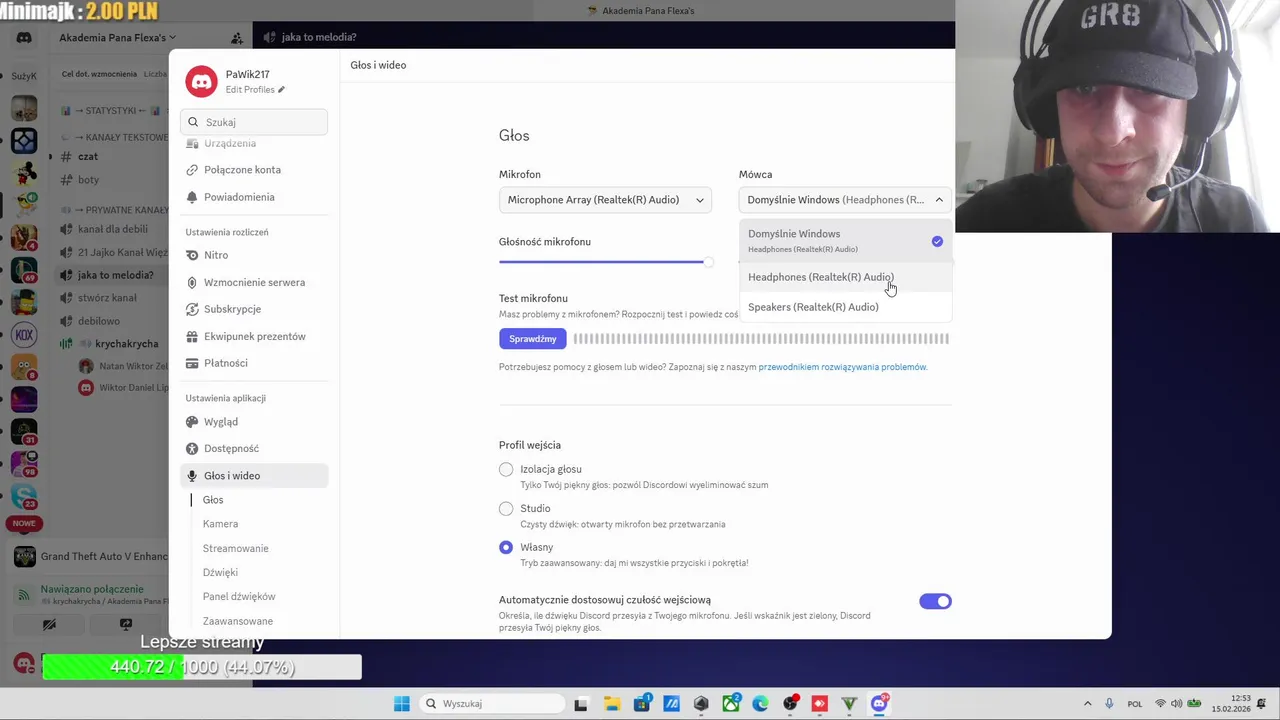The width and height of the screenshot is (1280, 720).
Task: Click the Edit Profiles pencil icon
Action: (282, 90)
